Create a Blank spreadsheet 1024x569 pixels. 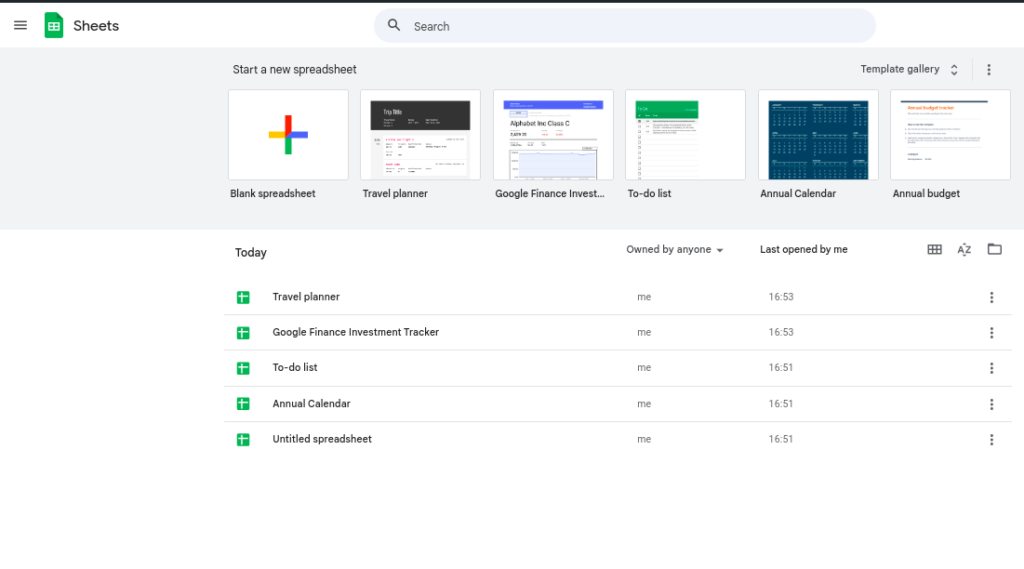click(x=288, y=135)
